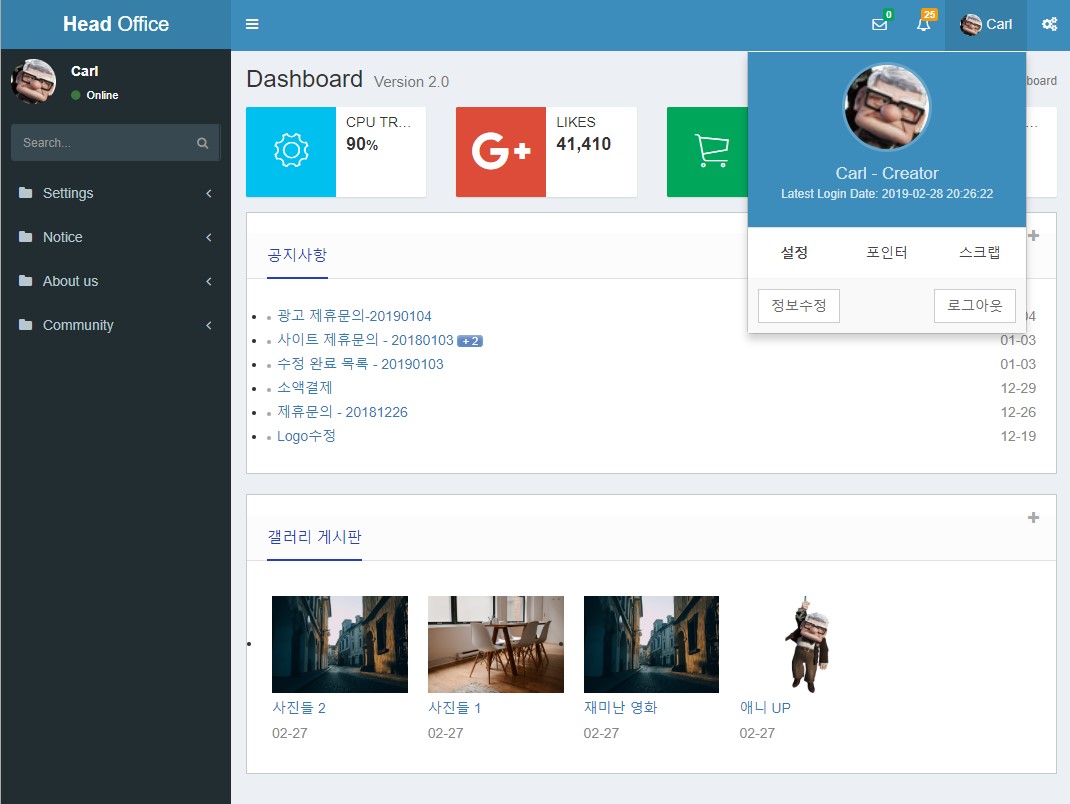Expand the Settings sidebar menu
Screen dimensions: 1070x804
point(115,193)
